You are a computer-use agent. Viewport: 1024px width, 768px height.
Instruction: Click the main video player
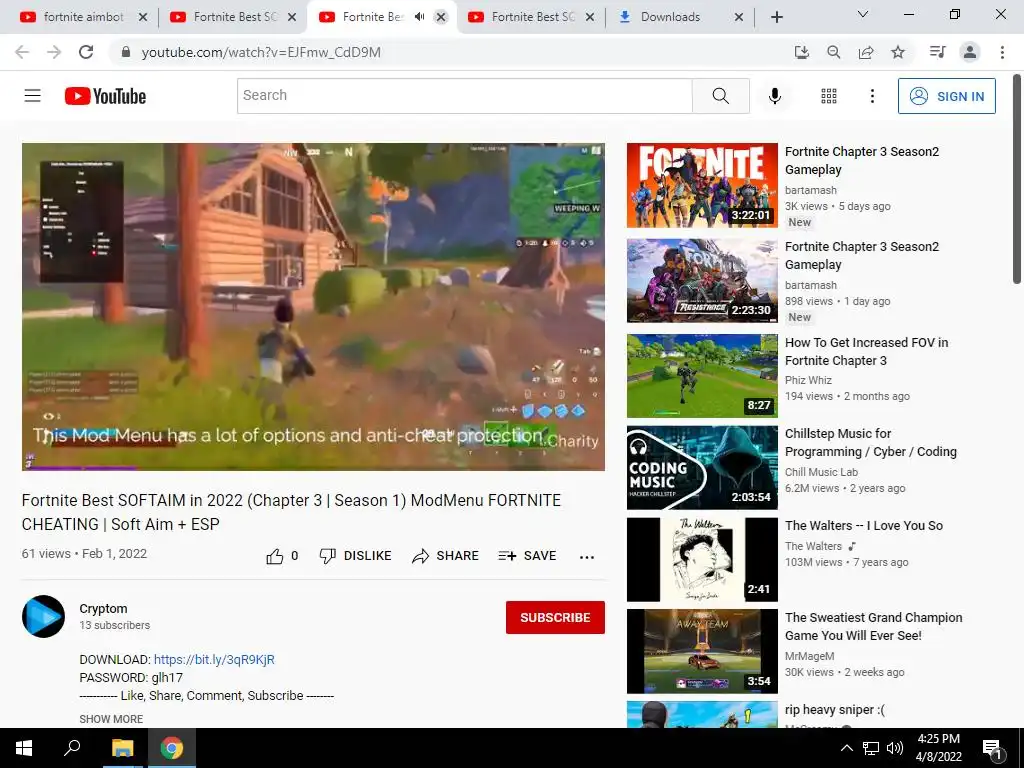coord(313,306)
